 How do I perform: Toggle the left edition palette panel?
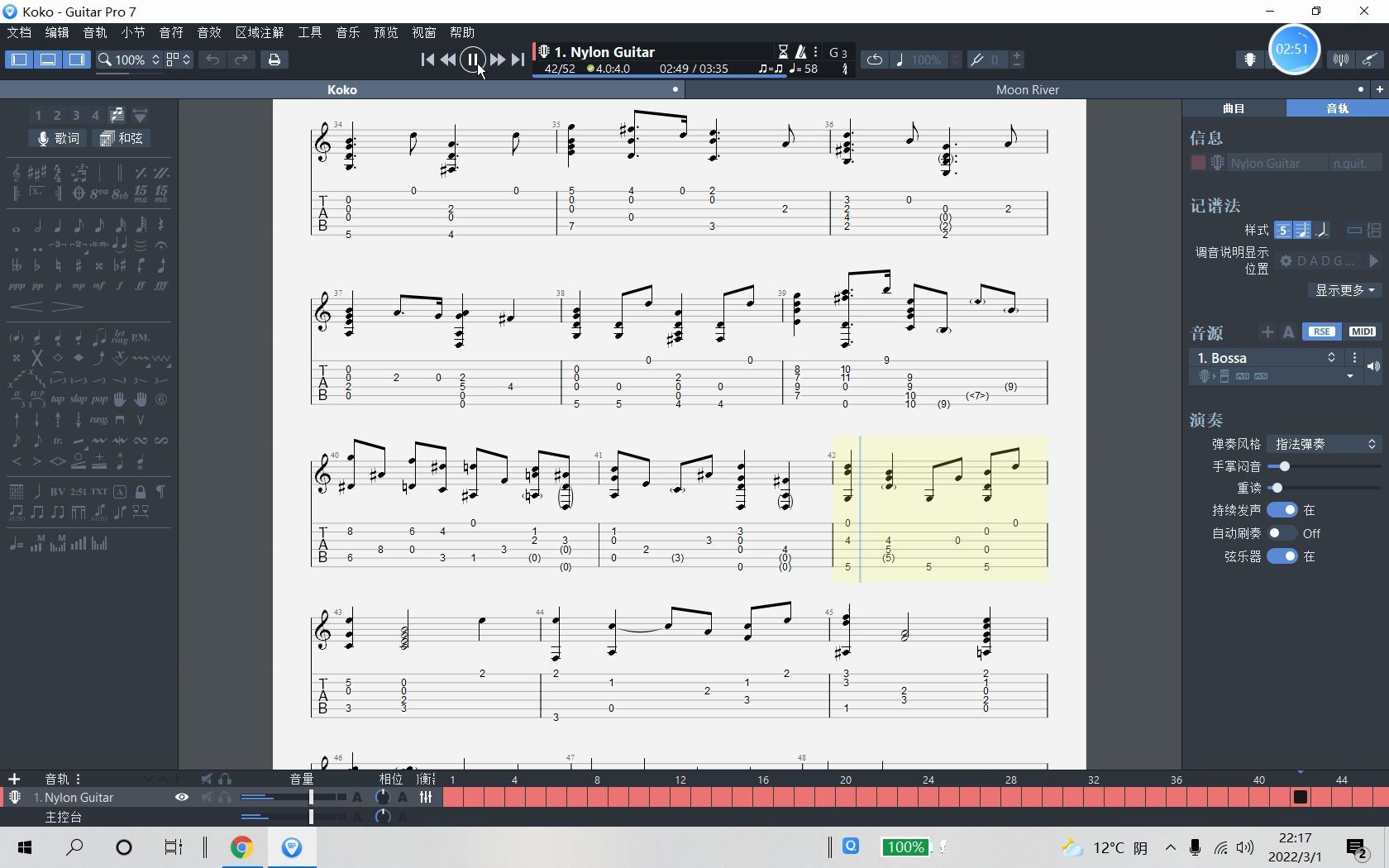coord(19,60)
